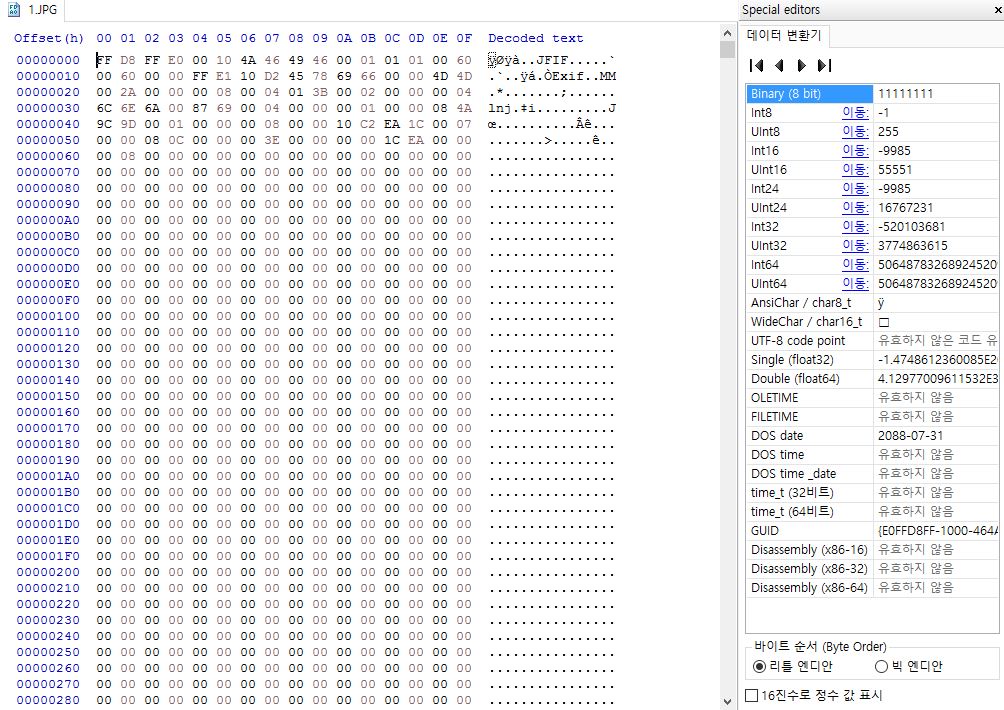Viewport: 1004px width, 710px height.
Task: Click 이동 link for UInt24
Action: (x=855, y=207)
